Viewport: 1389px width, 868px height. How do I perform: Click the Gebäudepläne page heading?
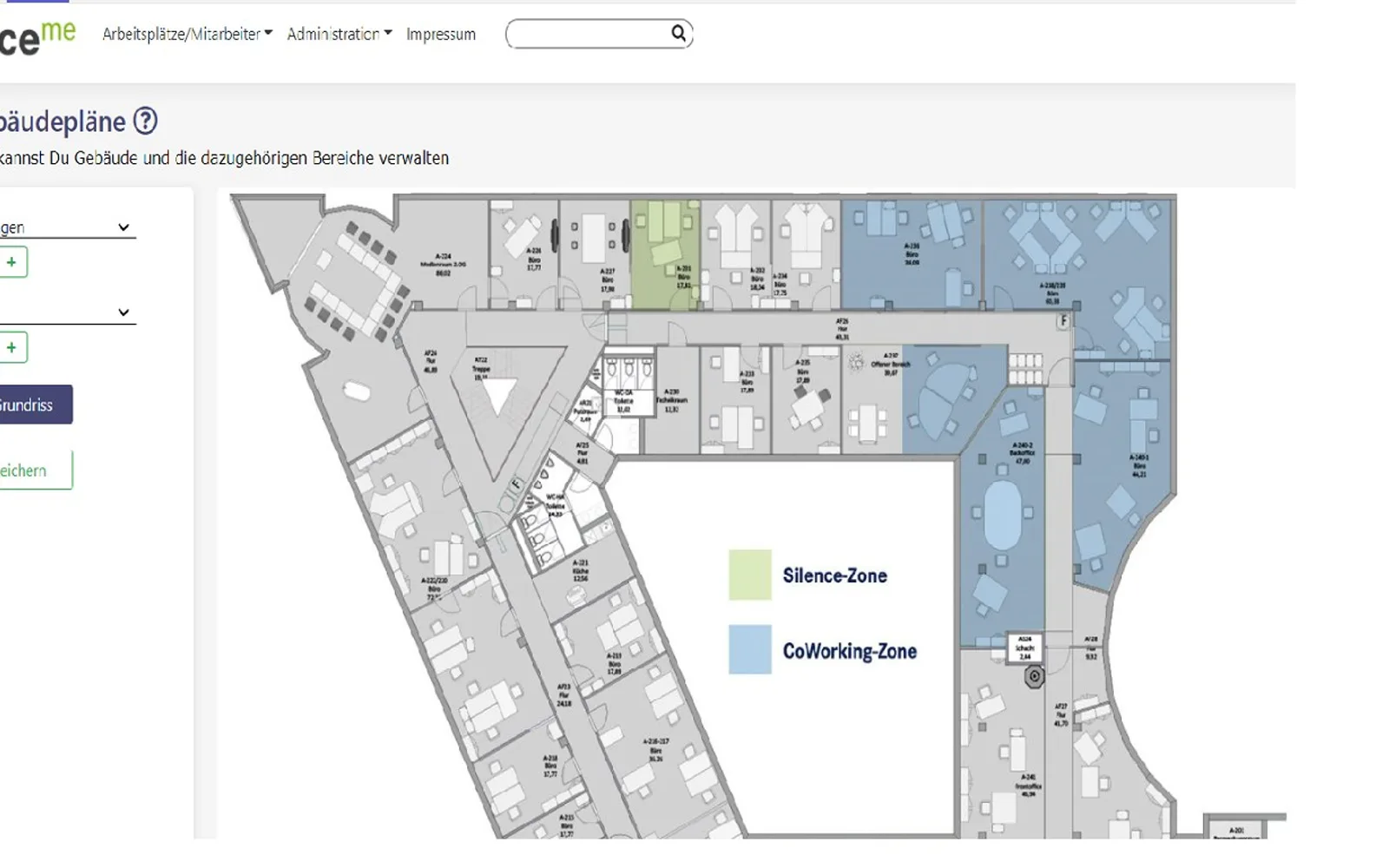pyautogui.click(x=63, y=122)
